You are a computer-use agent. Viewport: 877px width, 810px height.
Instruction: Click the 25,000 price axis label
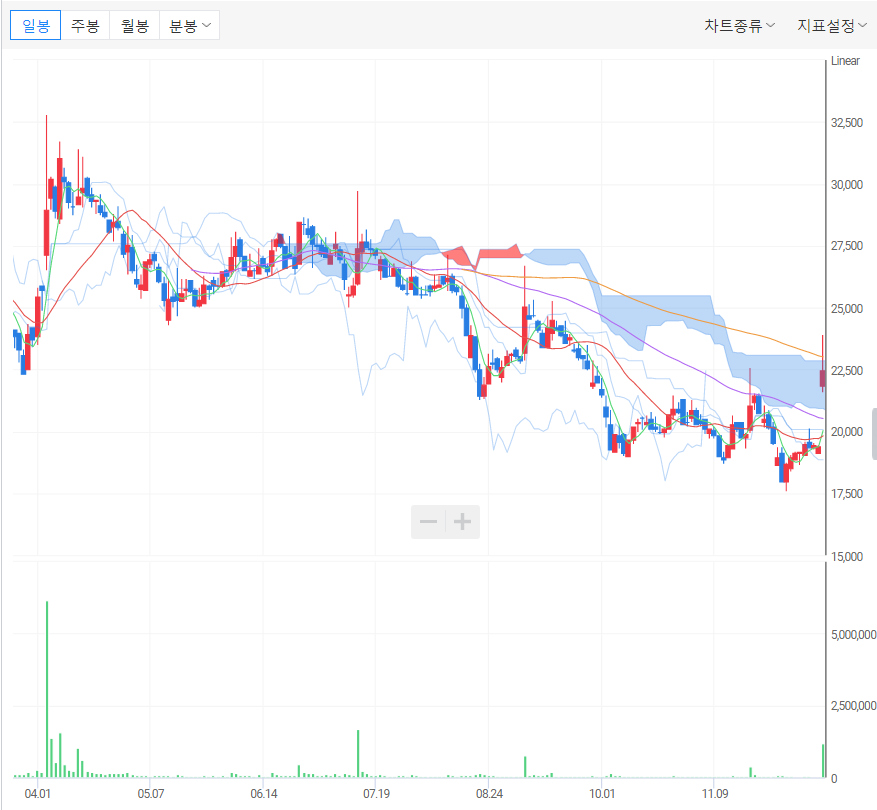point(847,309)
